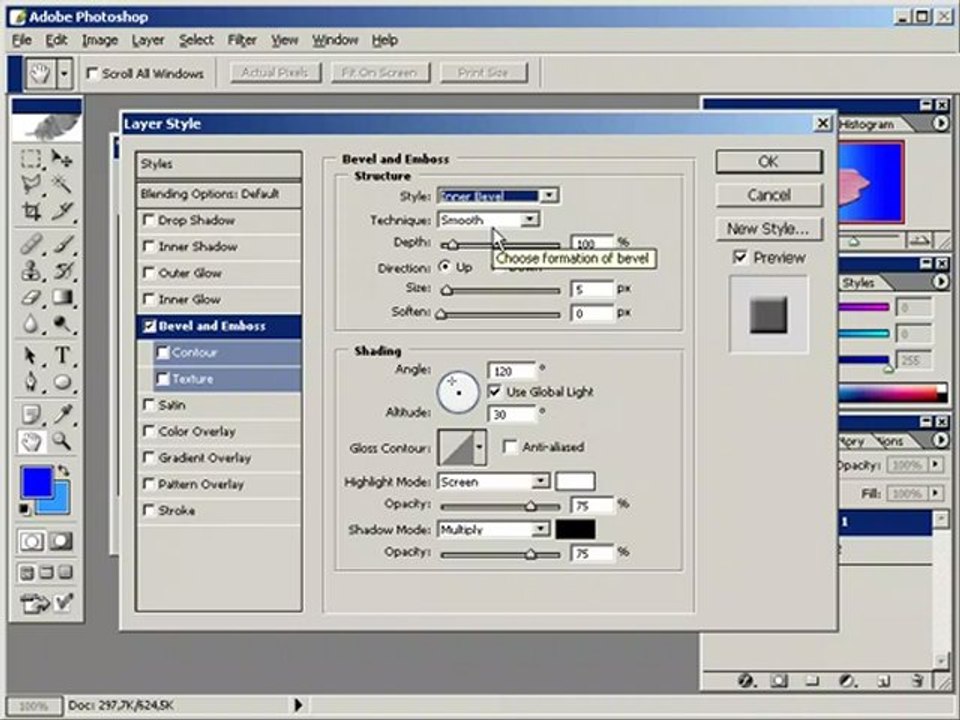Select the Pen tool
This screenshot has height=720, width=960.
[x=31, y=382]
